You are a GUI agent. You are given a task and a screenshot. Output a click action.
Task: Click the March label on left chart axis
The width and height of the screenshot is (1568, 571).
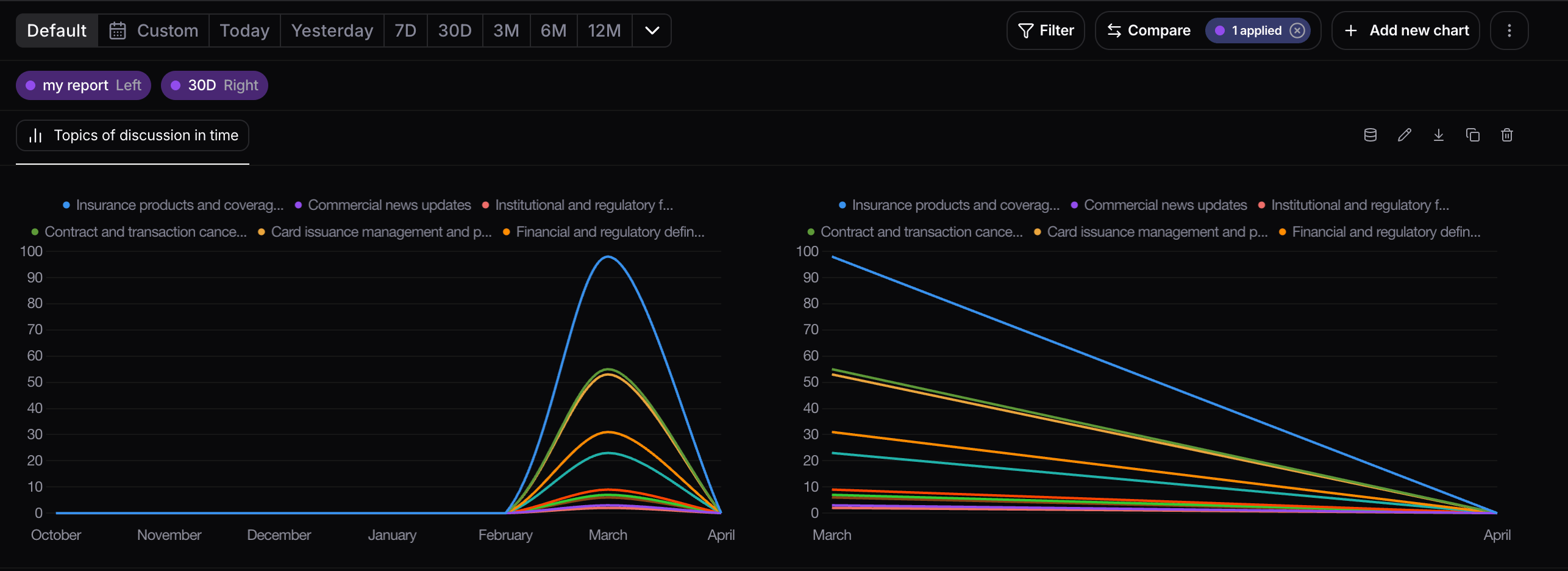pyautogui.click(x=608, y=535)
